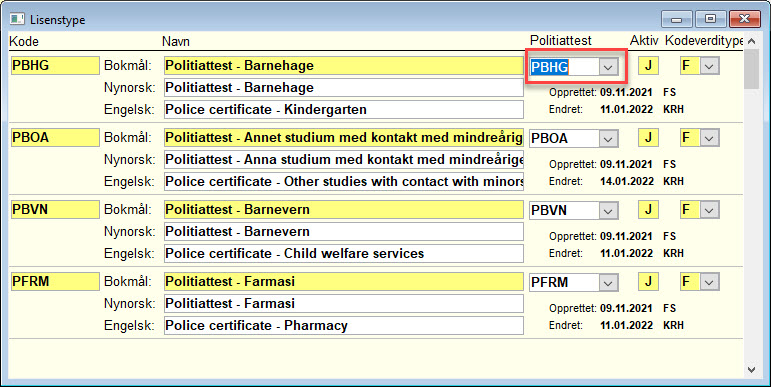The image size is (771, 387).
Task: Edit Nynorsk name 'Politiattest - Barnevern'
Action: pyautogui.click(x=344, y=232)
